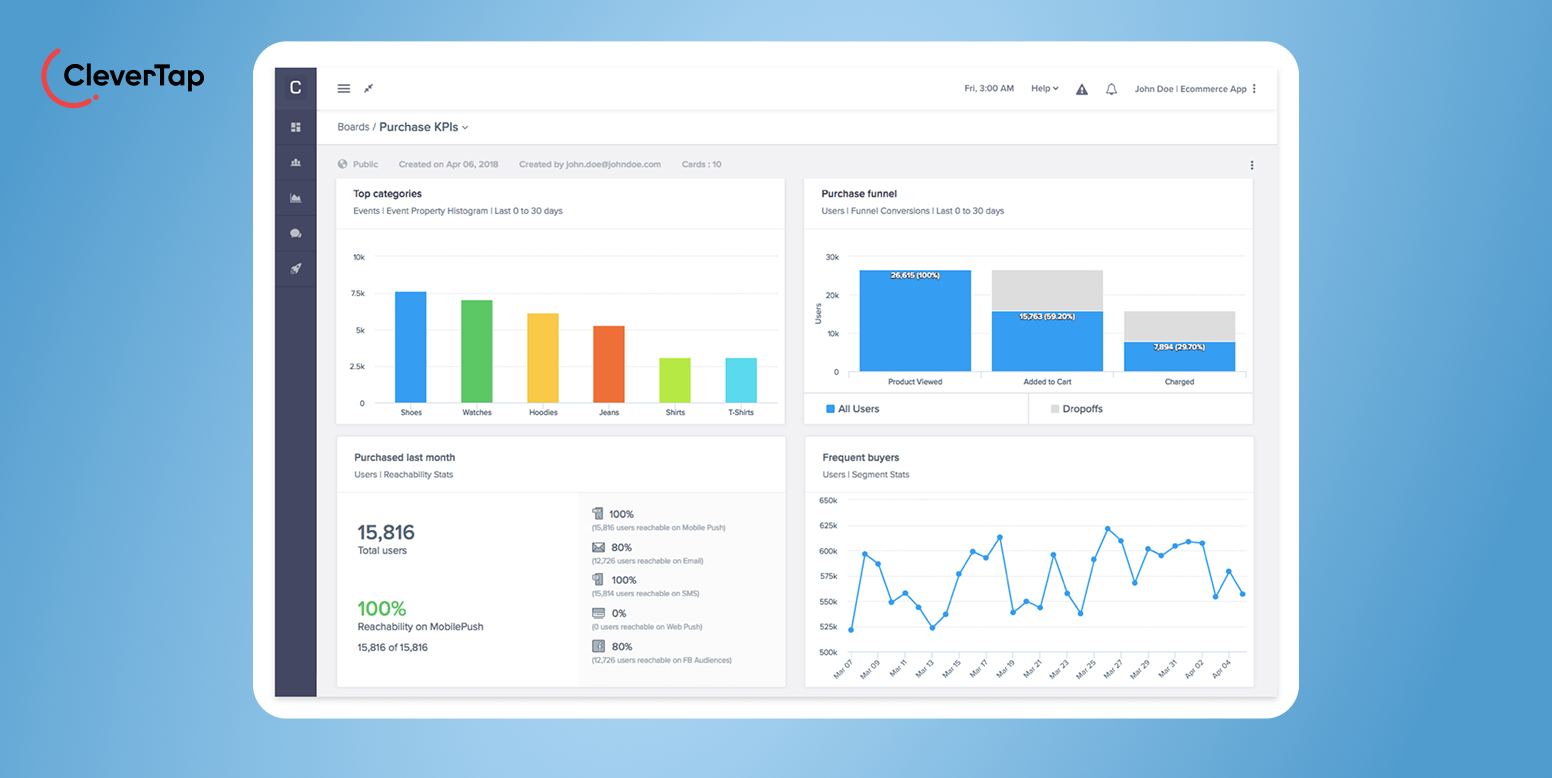Click the green 100% reachability value
Viewport: 1552px width, 778px height.
pyautogui.click(x=382, y=609)
